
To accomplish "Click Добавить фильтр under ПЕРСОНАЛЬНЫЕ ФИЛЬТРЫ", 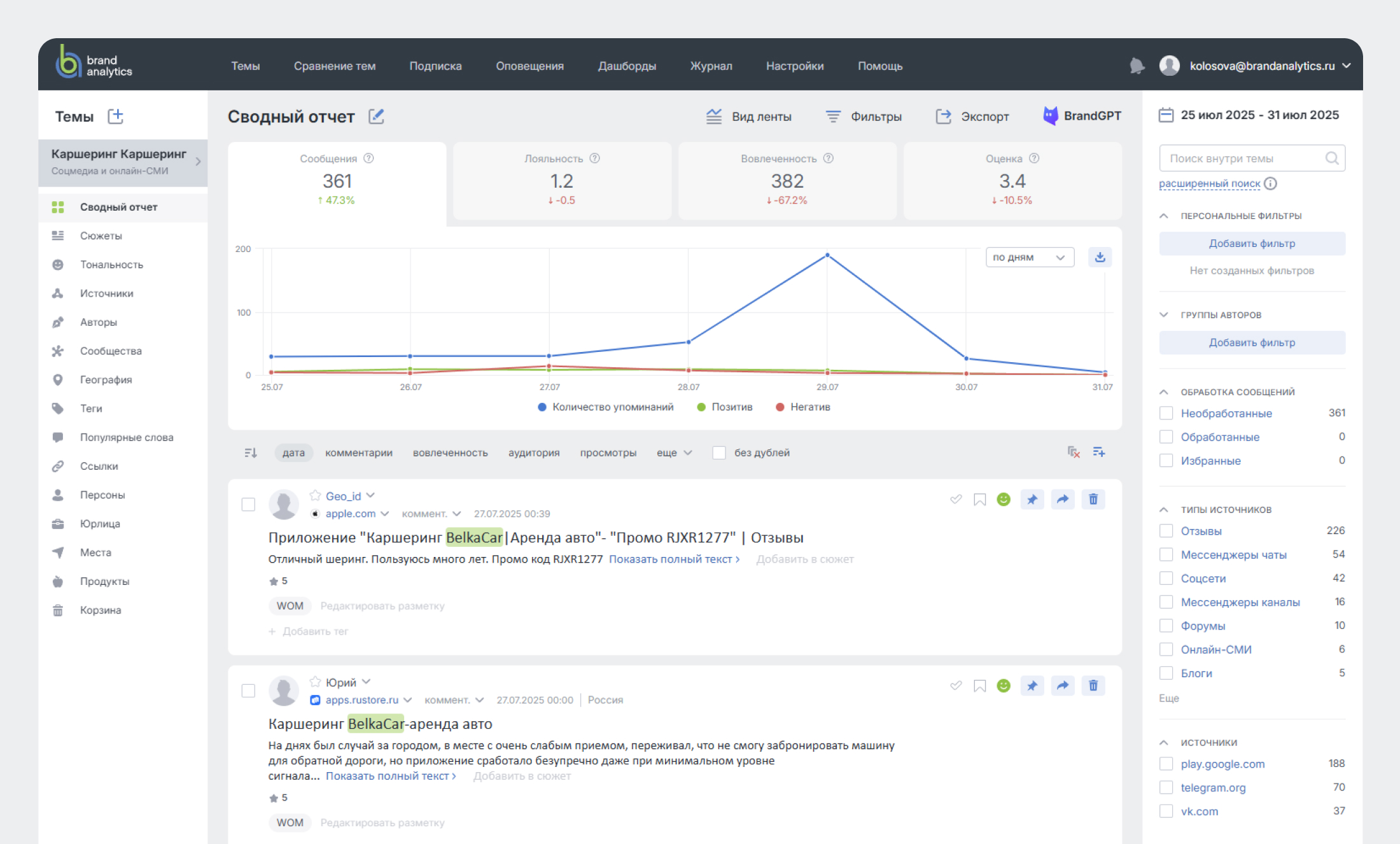I will point(1252,243).
